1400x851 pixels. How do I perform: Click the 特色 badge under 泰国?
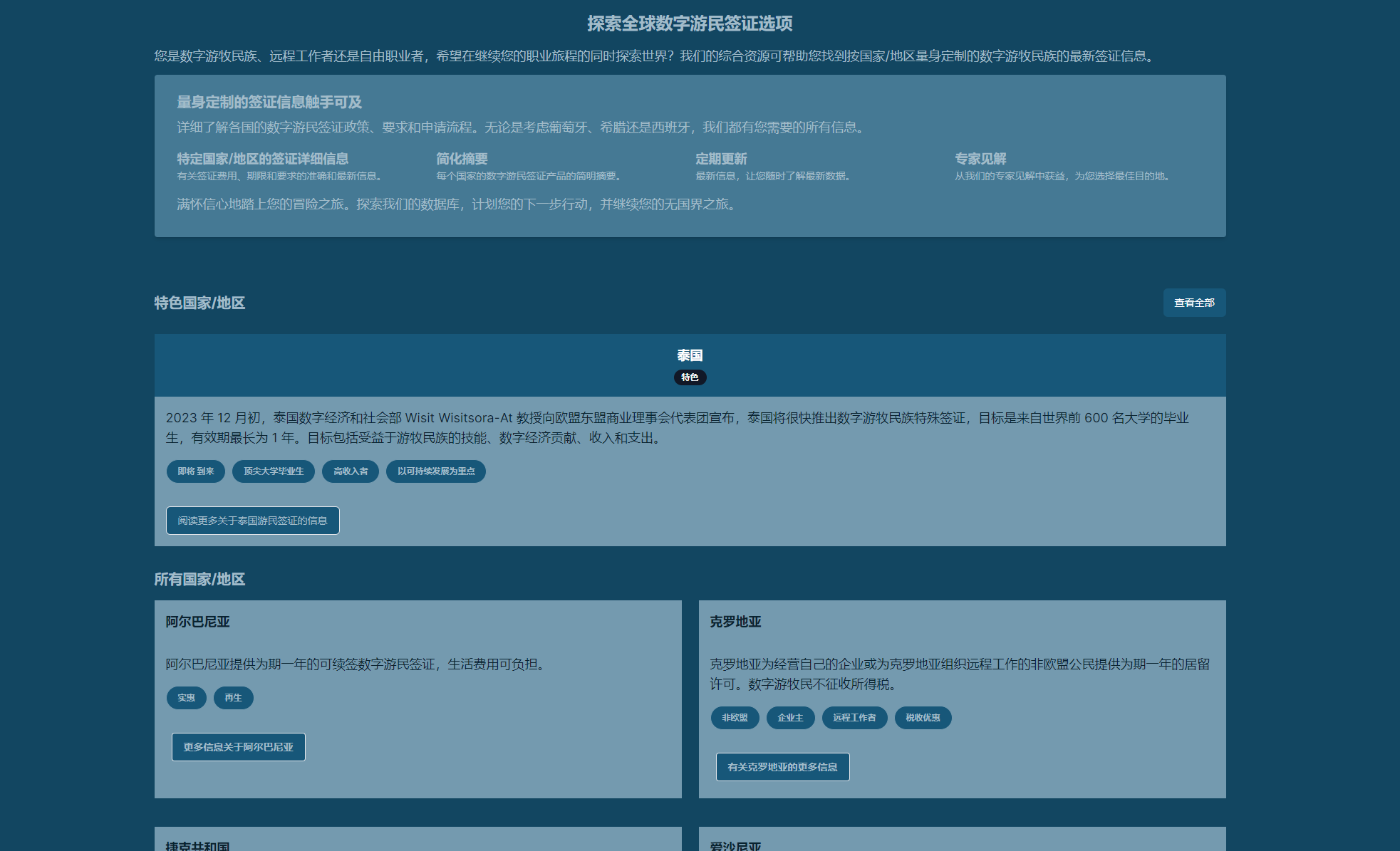(x=690, y=377)
